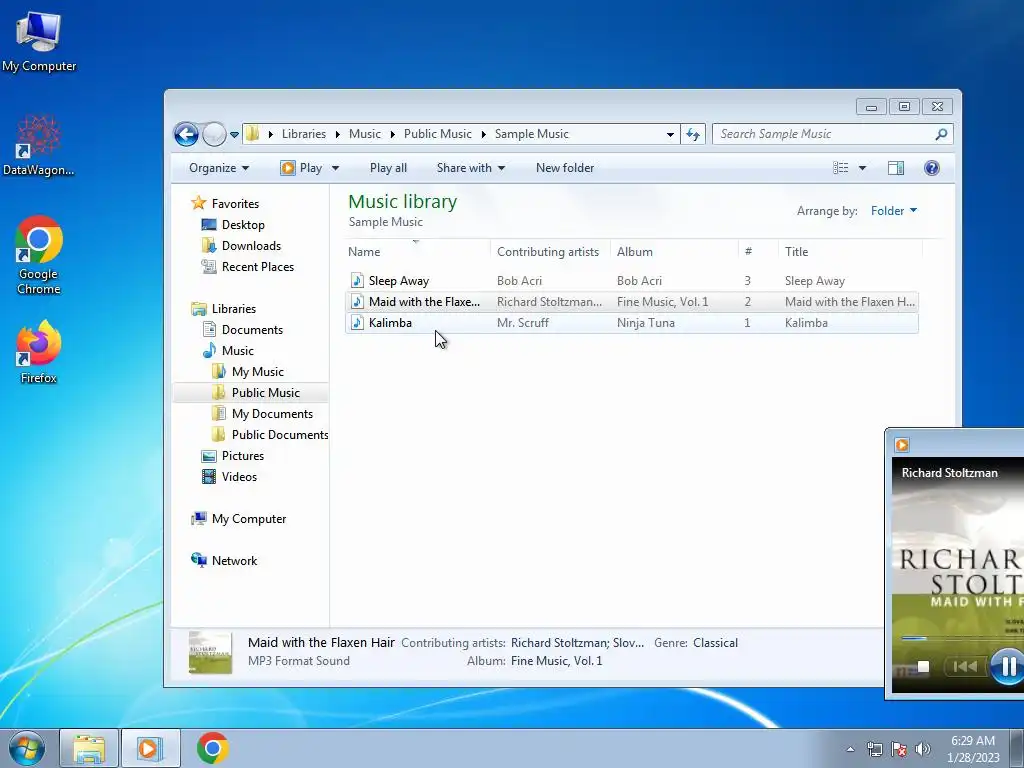Sort by the # track number column
Viewport: 1024px width, 768px height.
point(758,251)
